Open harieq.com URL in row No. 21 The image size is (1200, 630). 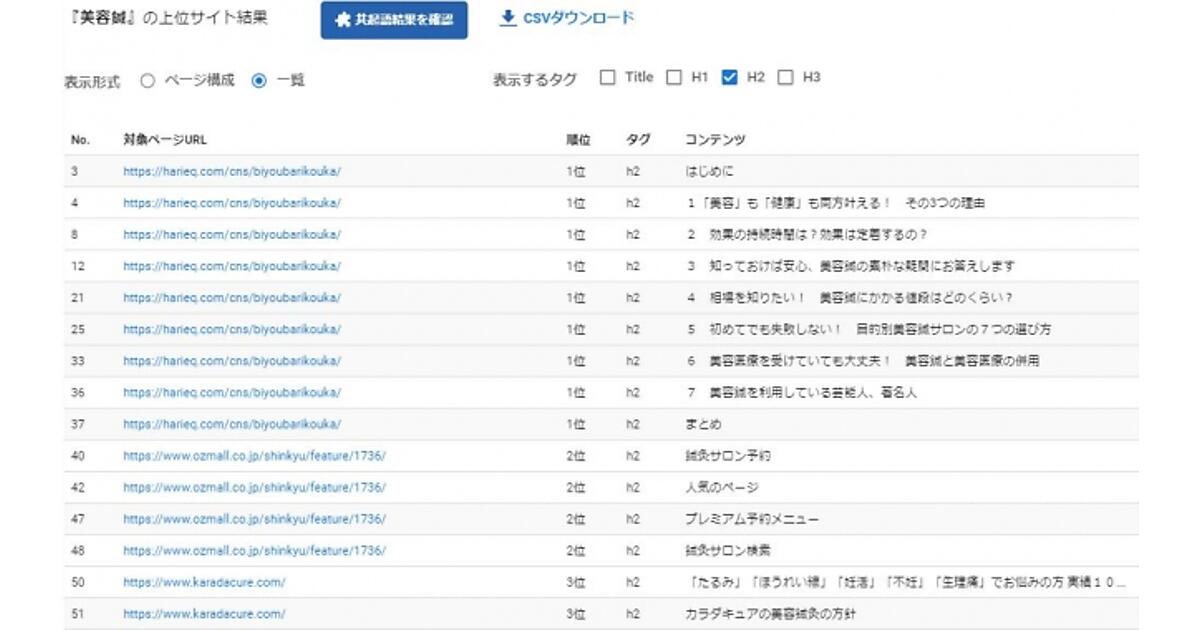(232, 298)
